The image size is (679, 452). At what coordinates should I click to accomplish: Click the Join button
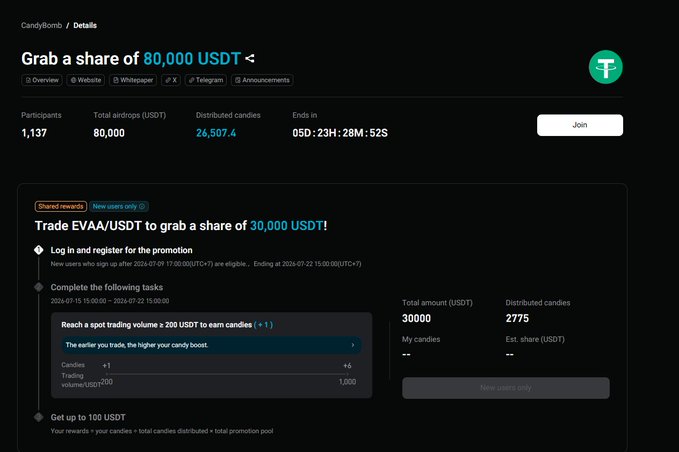(x=580, y=125)
